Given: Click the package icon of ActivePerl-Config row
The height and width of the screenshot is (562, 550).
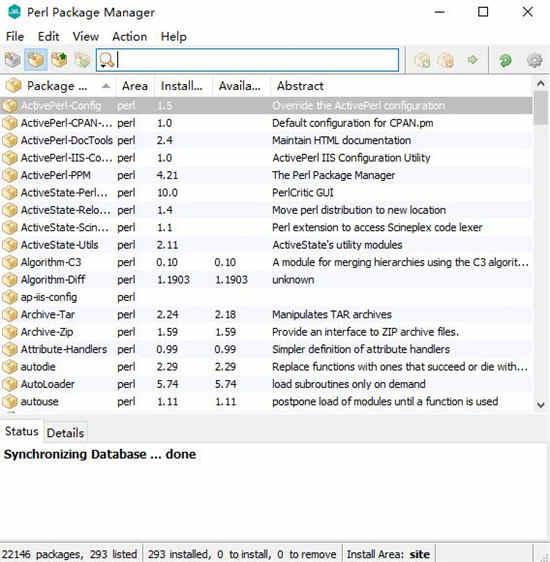Looking at the screenshot, I should [x=10, y=106].
